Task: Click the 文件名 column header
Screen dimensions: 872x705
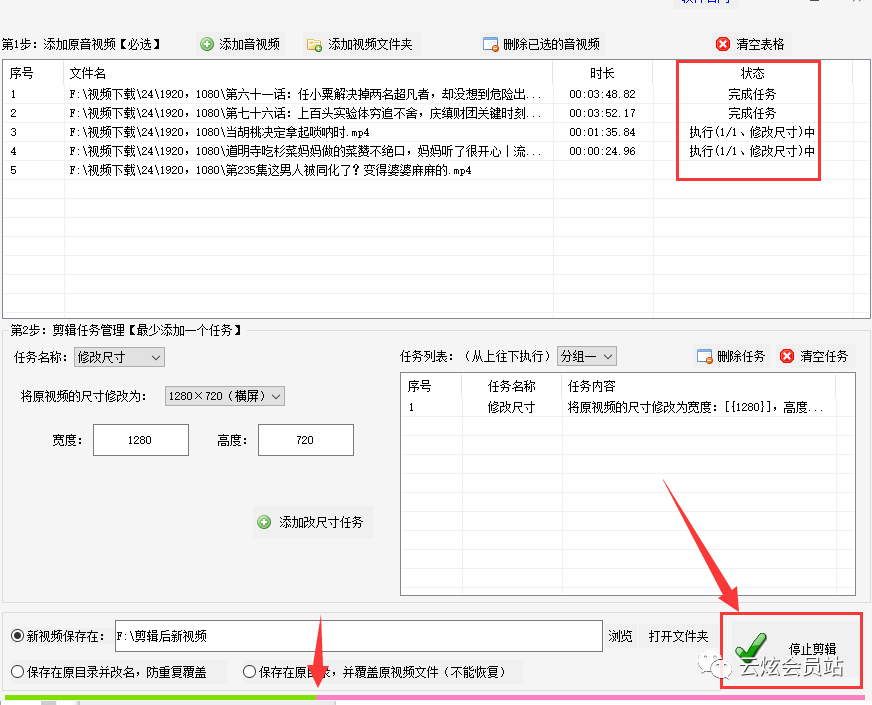Action: [x=87, y=73]
